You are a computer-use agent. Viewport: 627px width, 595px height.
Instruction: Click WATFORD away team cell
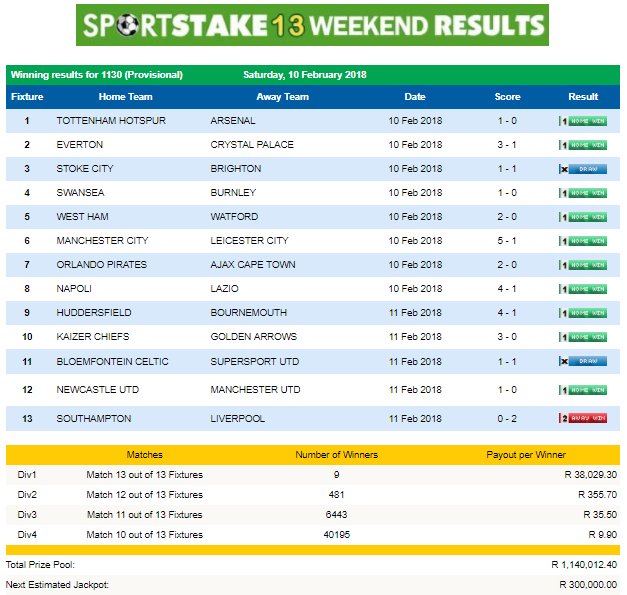(234, 217)
